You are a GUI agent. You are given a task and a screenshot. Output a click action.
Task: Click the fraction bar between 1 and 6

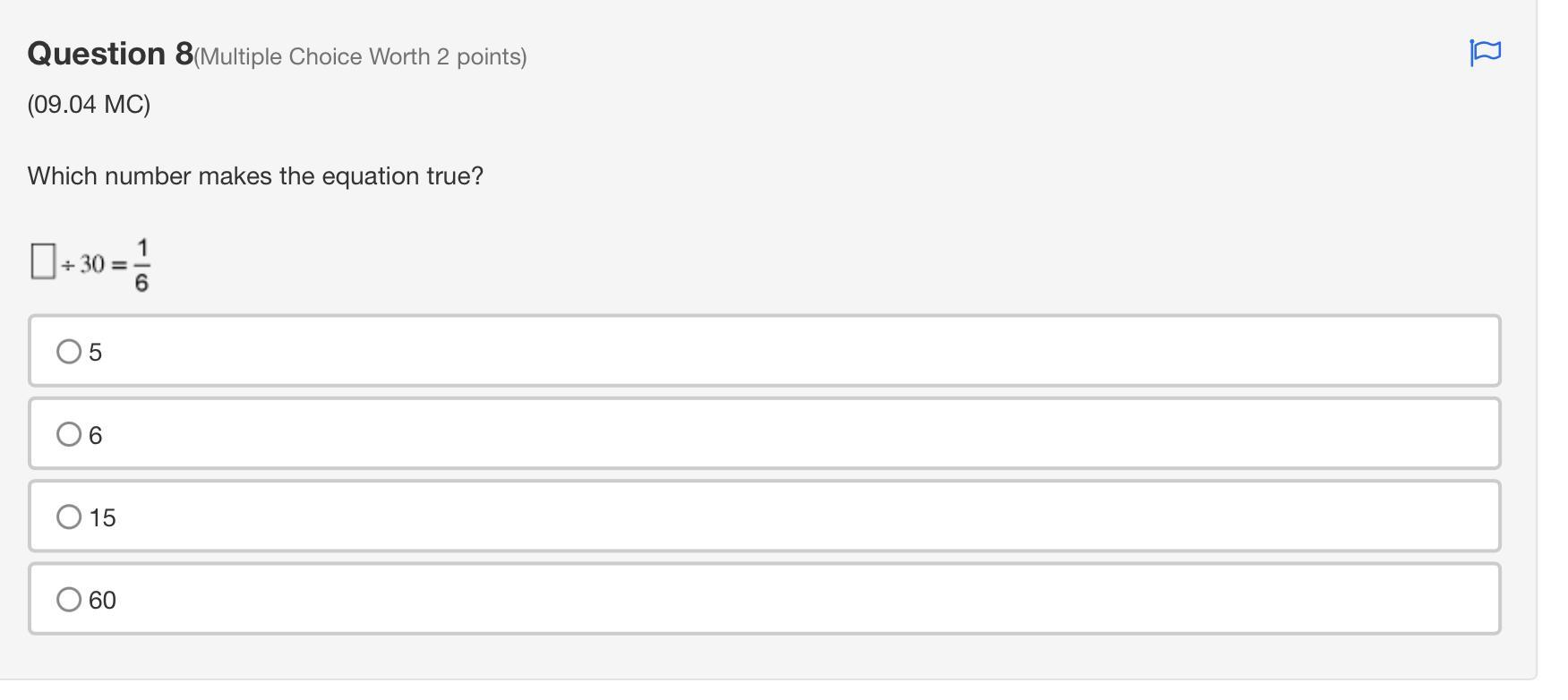(141, 265)
